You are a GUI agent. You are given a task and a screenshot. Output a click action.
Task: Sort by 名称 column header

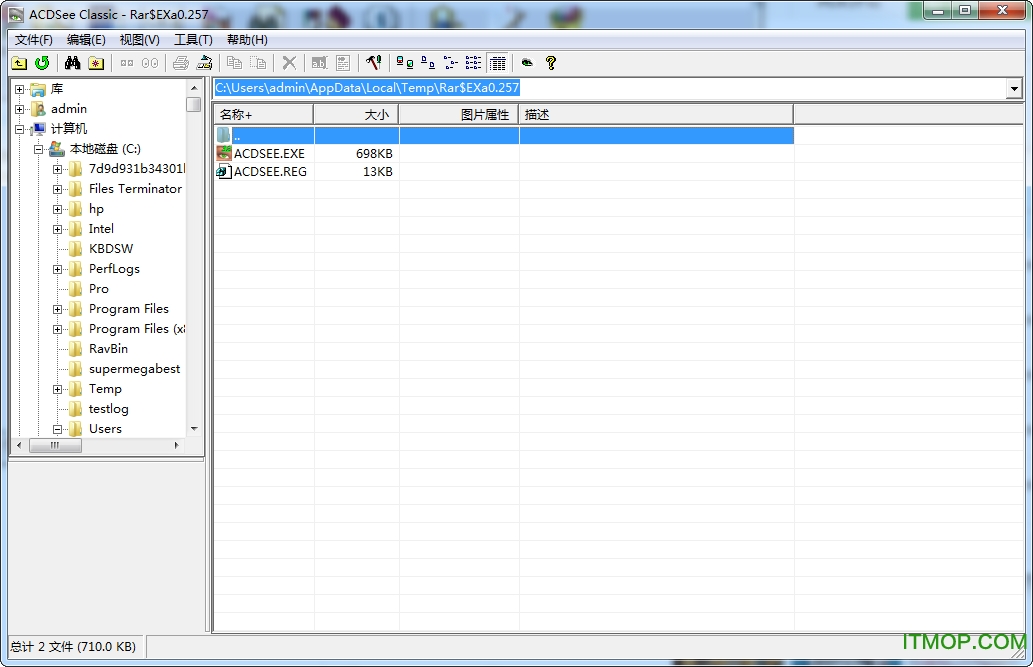coord(264,115)
